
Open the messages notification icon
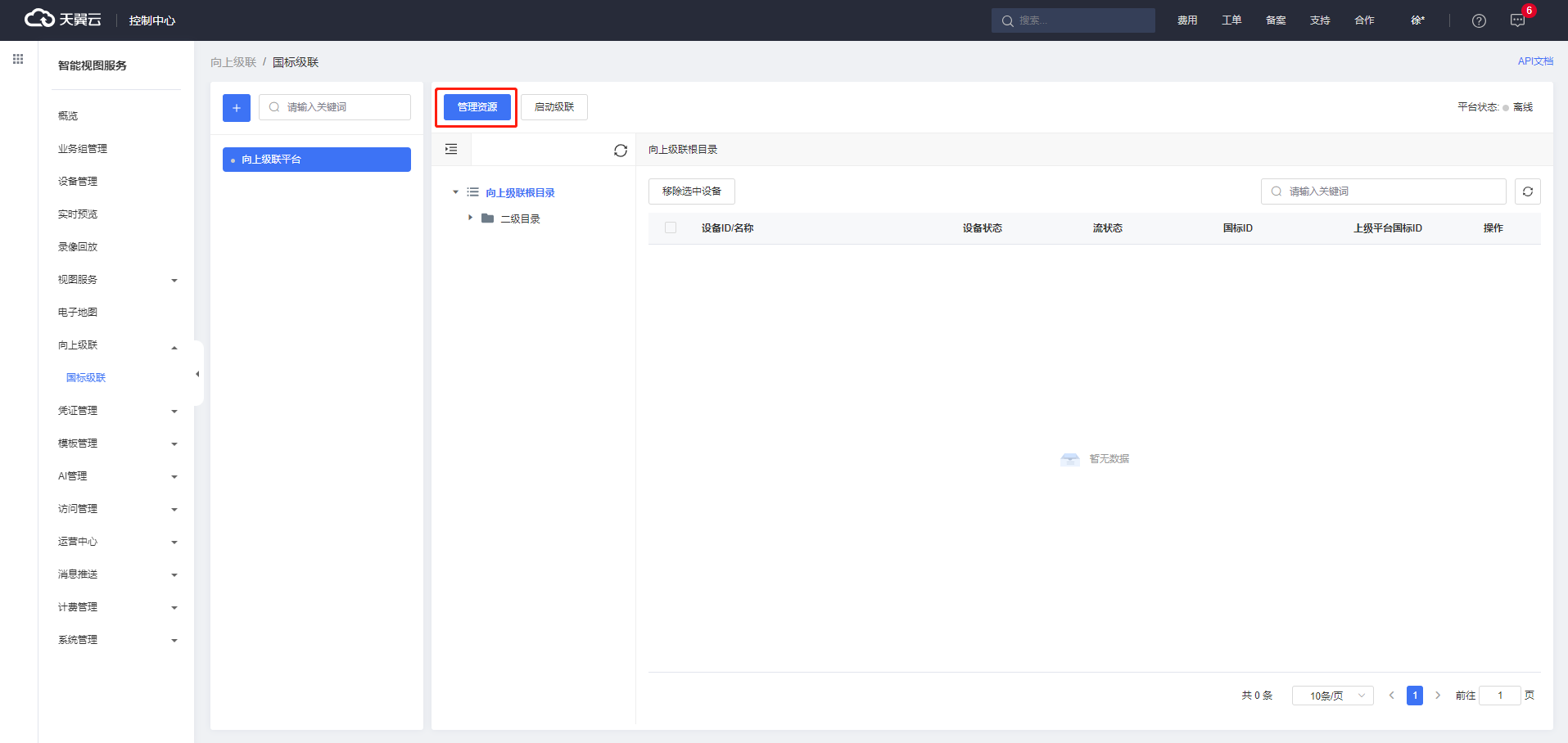pyautogui.click(x=1517, y=20)
